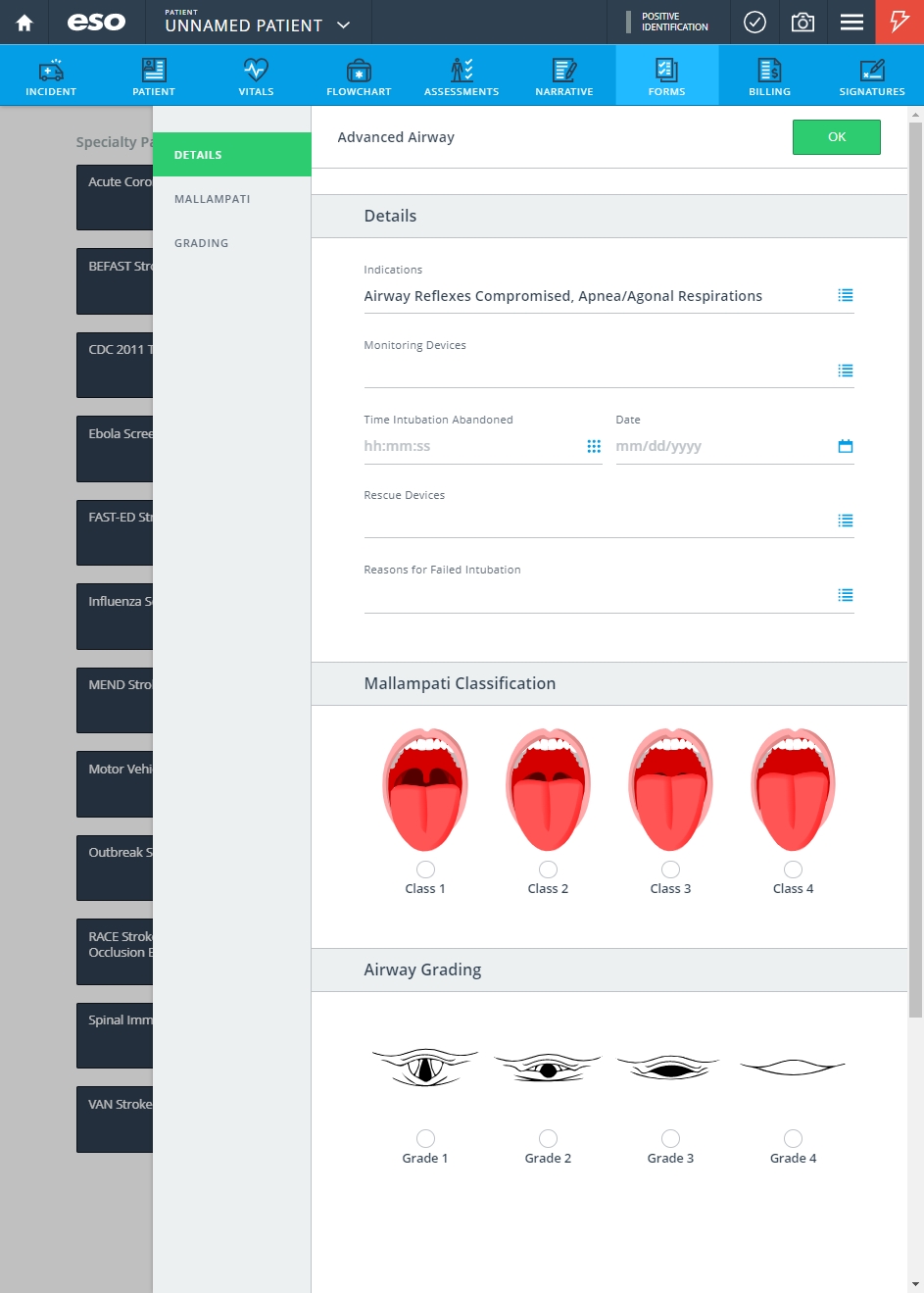Select the Details section in sidebar
This screenshot has width=924, height=1293.
pos(232,155)
